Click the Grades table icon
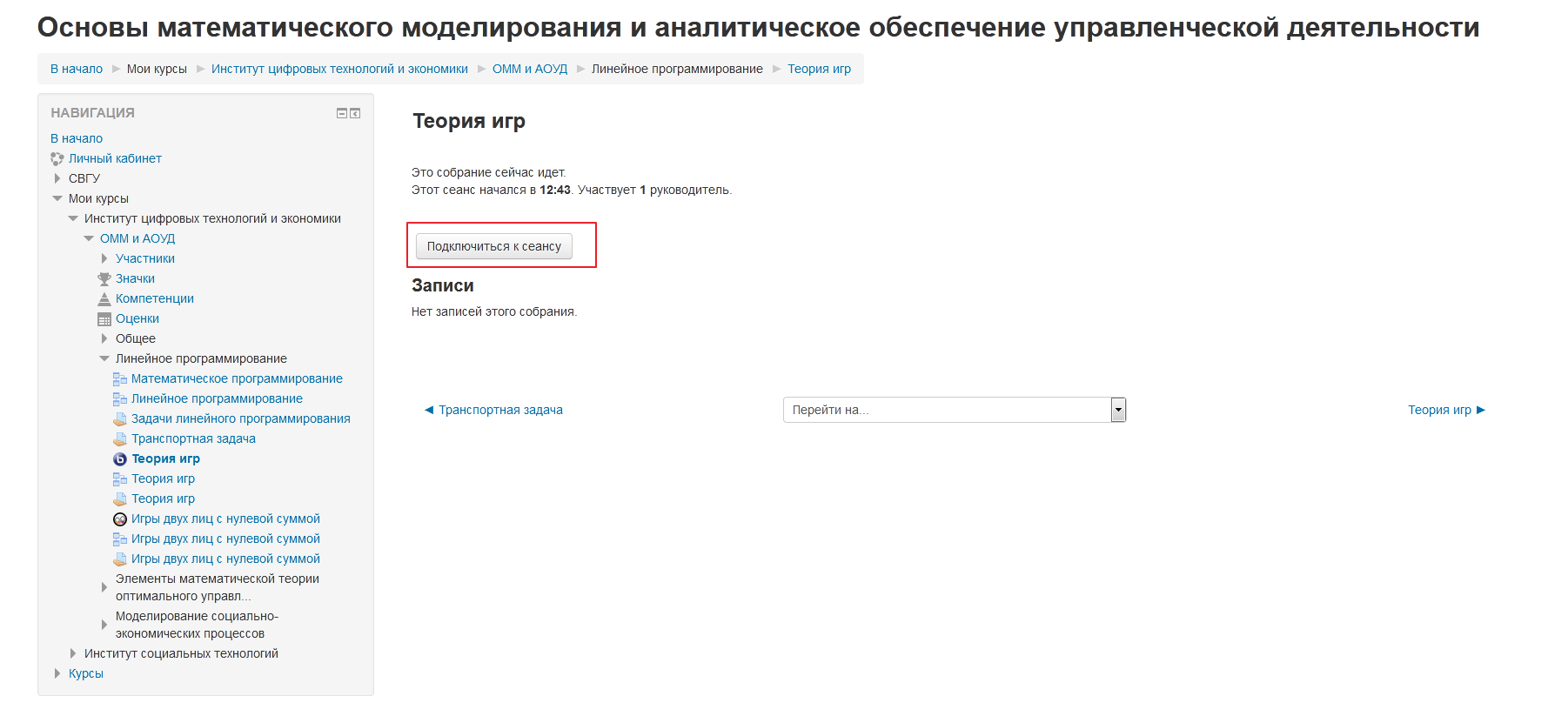The height and width of the screenshot is (716, 1568). pos(104,319)
